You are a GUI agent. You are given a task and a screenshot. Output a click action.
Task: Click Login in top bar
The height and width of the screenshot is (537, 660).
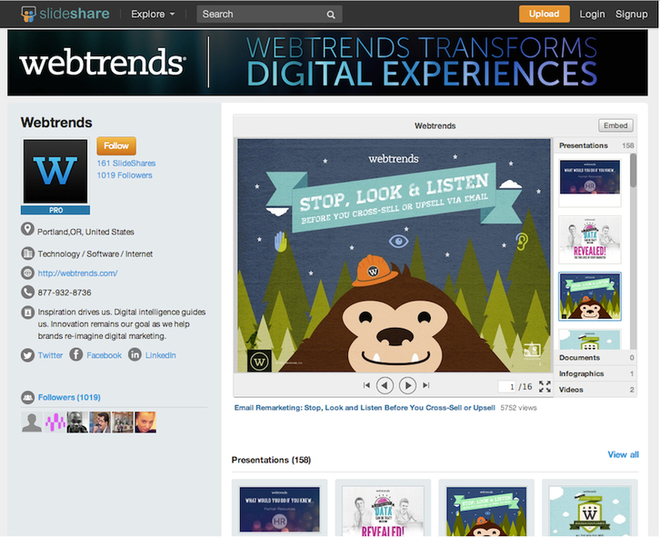(x=592, y=14)
